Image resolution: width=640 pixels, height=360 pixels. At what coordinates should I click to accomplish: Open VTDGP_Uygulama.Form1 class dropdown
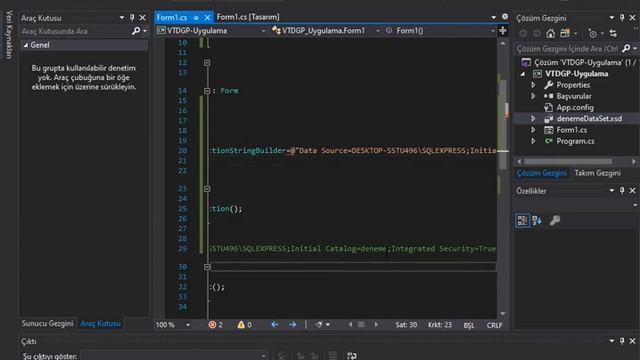pos(378,31)
